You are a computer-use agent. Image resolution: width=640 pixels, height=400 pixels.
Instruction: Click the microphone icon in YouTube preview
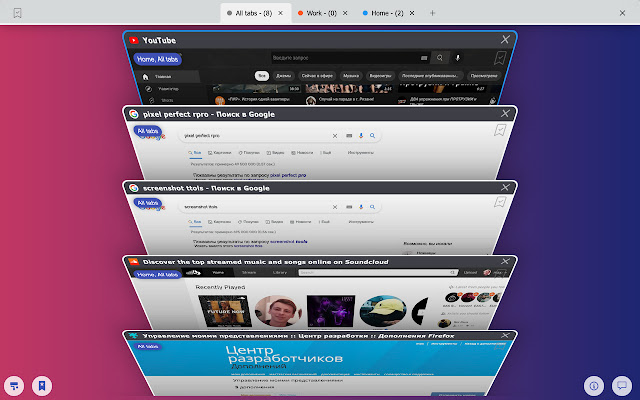pos(458,58)
